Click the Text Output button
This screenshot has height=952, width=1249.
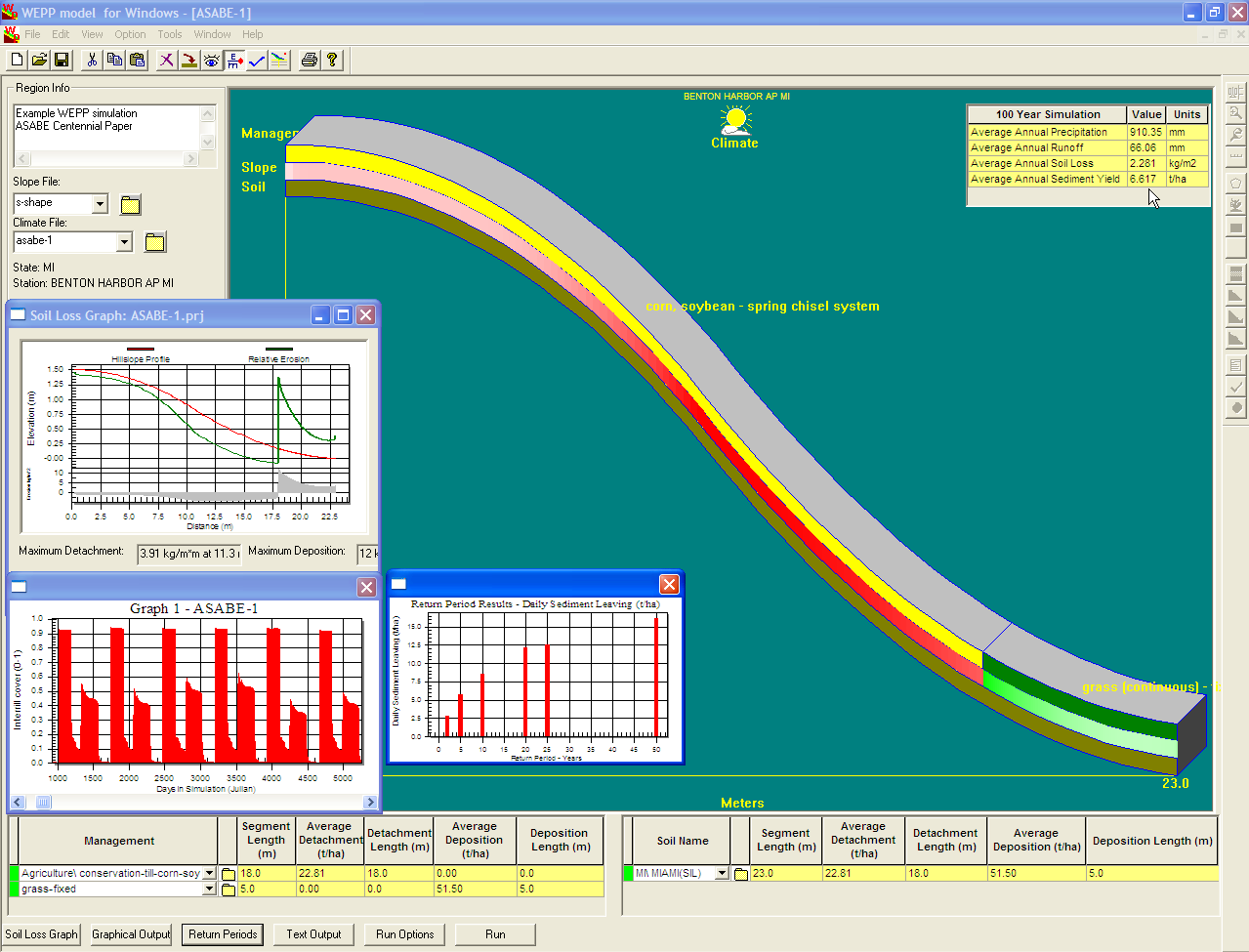pos(313,934)
